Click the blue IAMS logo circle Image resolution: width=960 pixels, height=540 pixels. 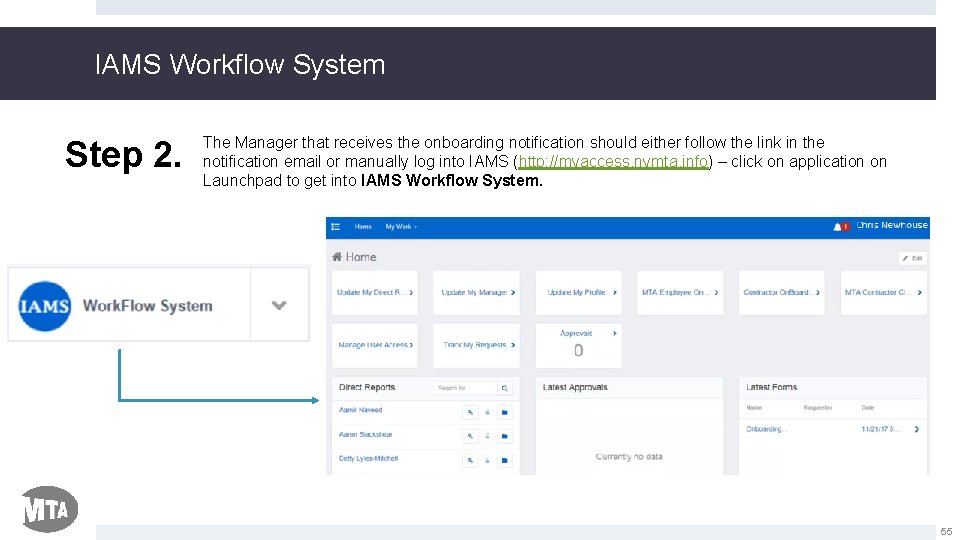[45, 306]
